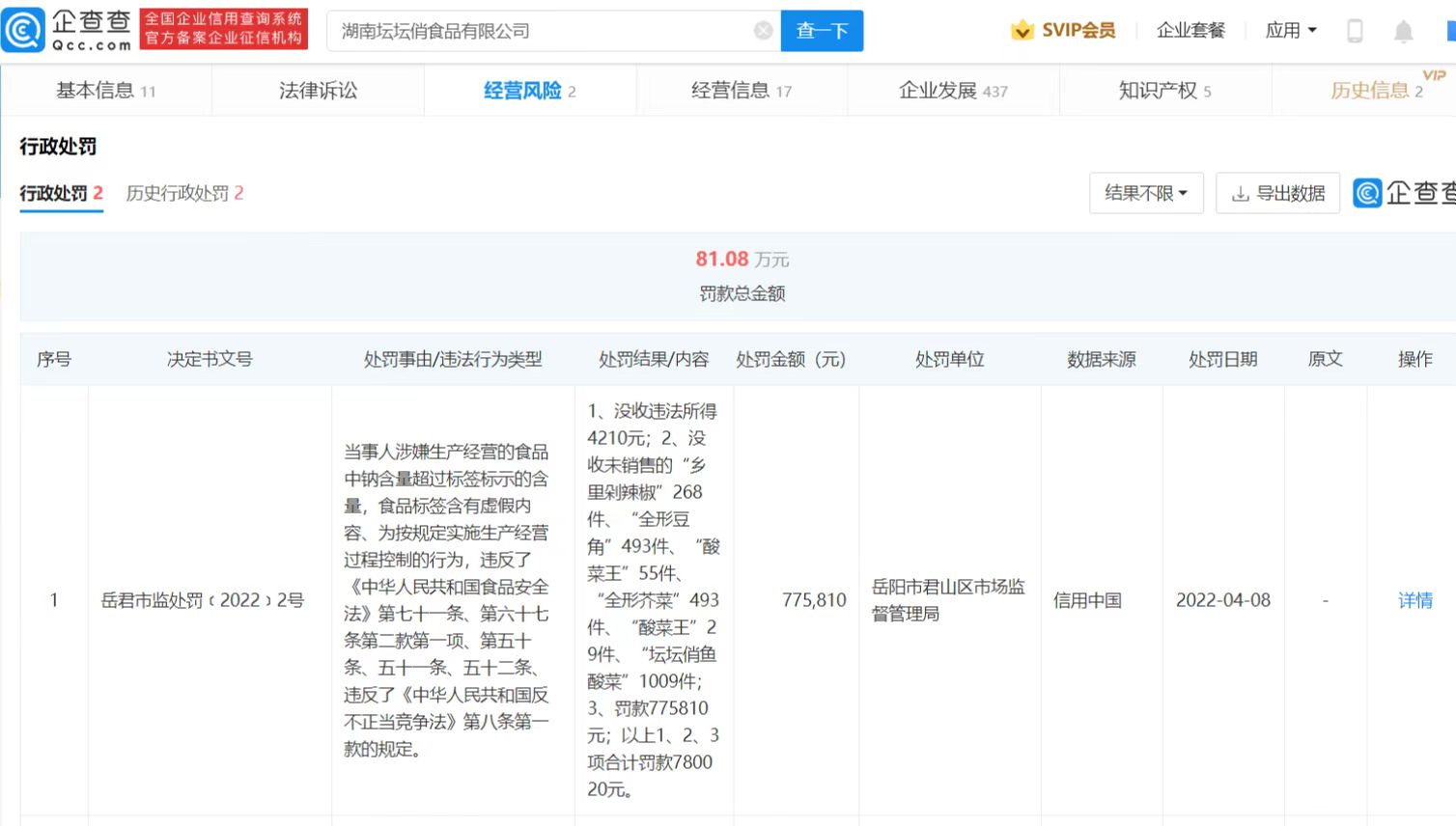The image size is (1456, 826).
Task: Open 企业套餐 link
Action: (x=1190, y=30)
